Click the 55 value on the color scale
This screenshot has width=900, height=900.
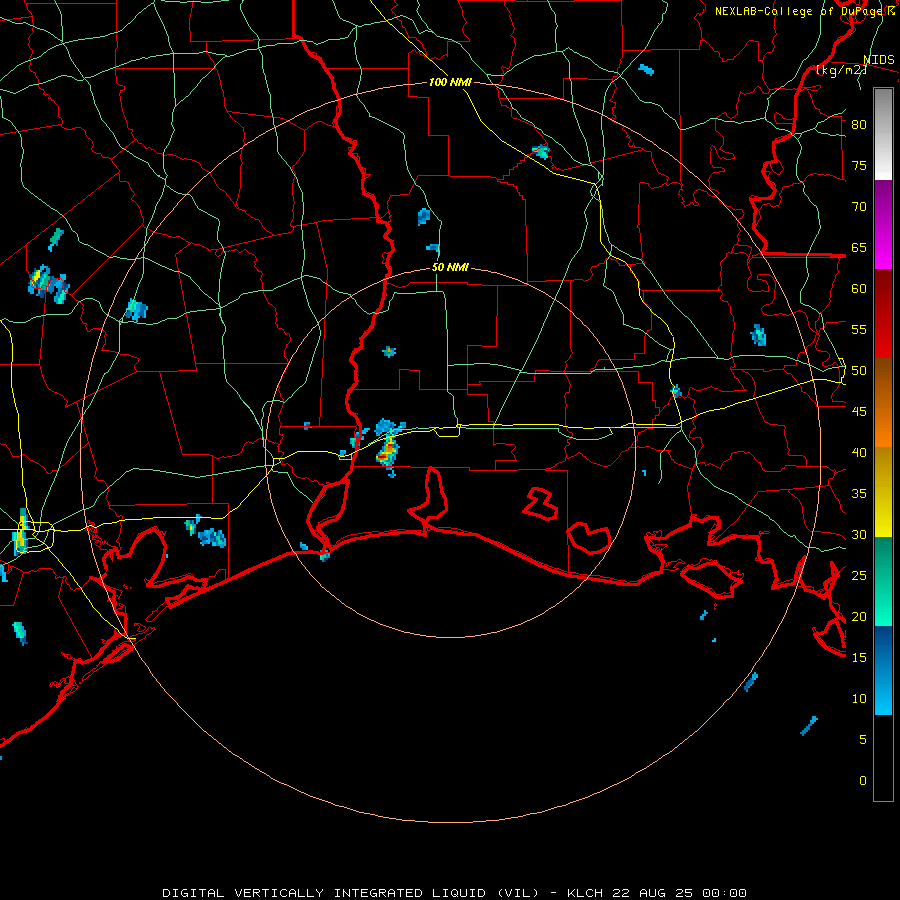[859, 329]
